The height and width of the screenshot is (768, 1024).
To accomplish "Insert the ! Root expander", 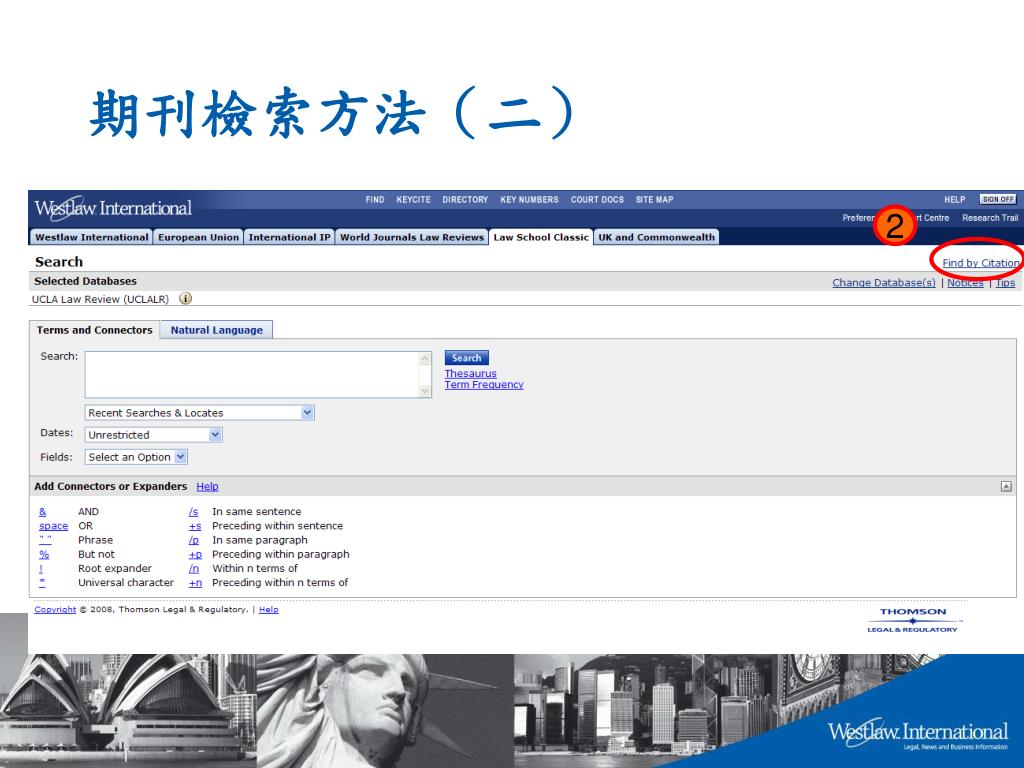I will [x=41, y=568].
